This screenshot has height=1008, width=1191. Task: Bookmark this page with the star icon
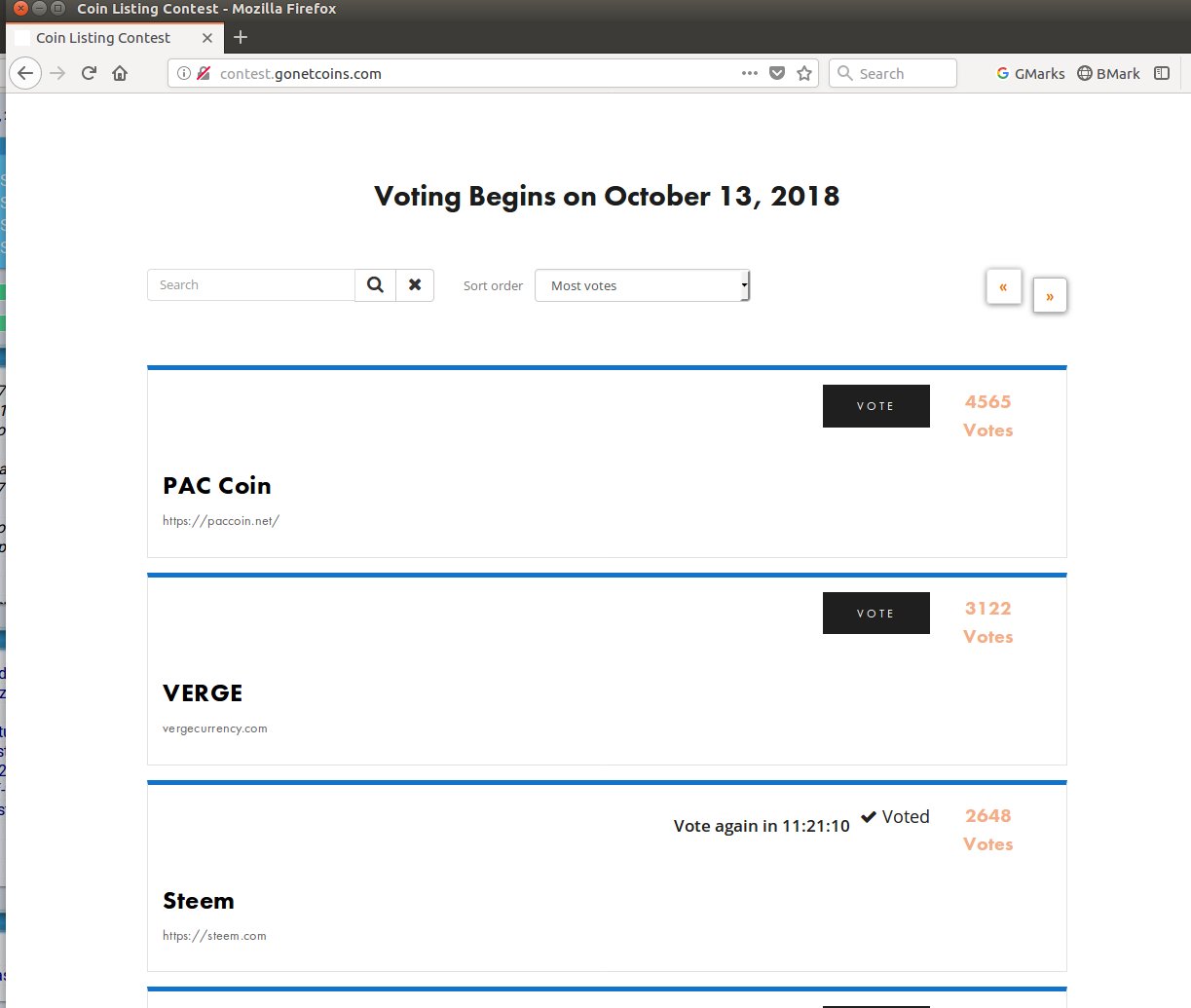pyautogui.click(x=804, y=73)
